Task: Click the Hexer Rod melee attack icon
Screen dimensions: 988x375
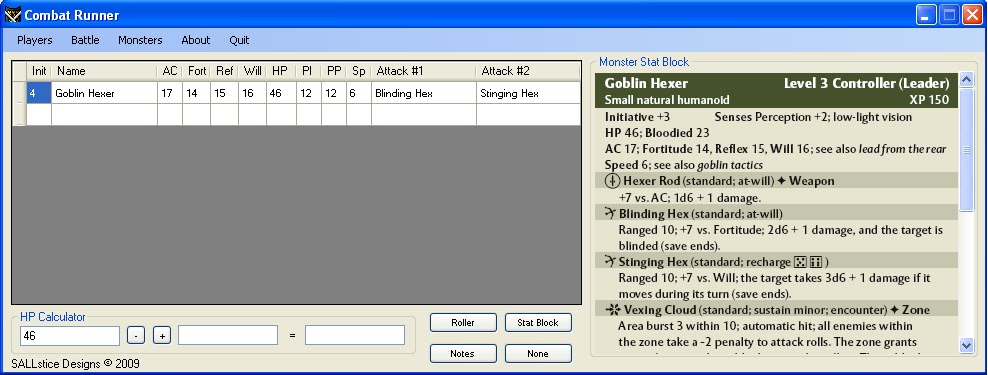Action: click(612, 181)
